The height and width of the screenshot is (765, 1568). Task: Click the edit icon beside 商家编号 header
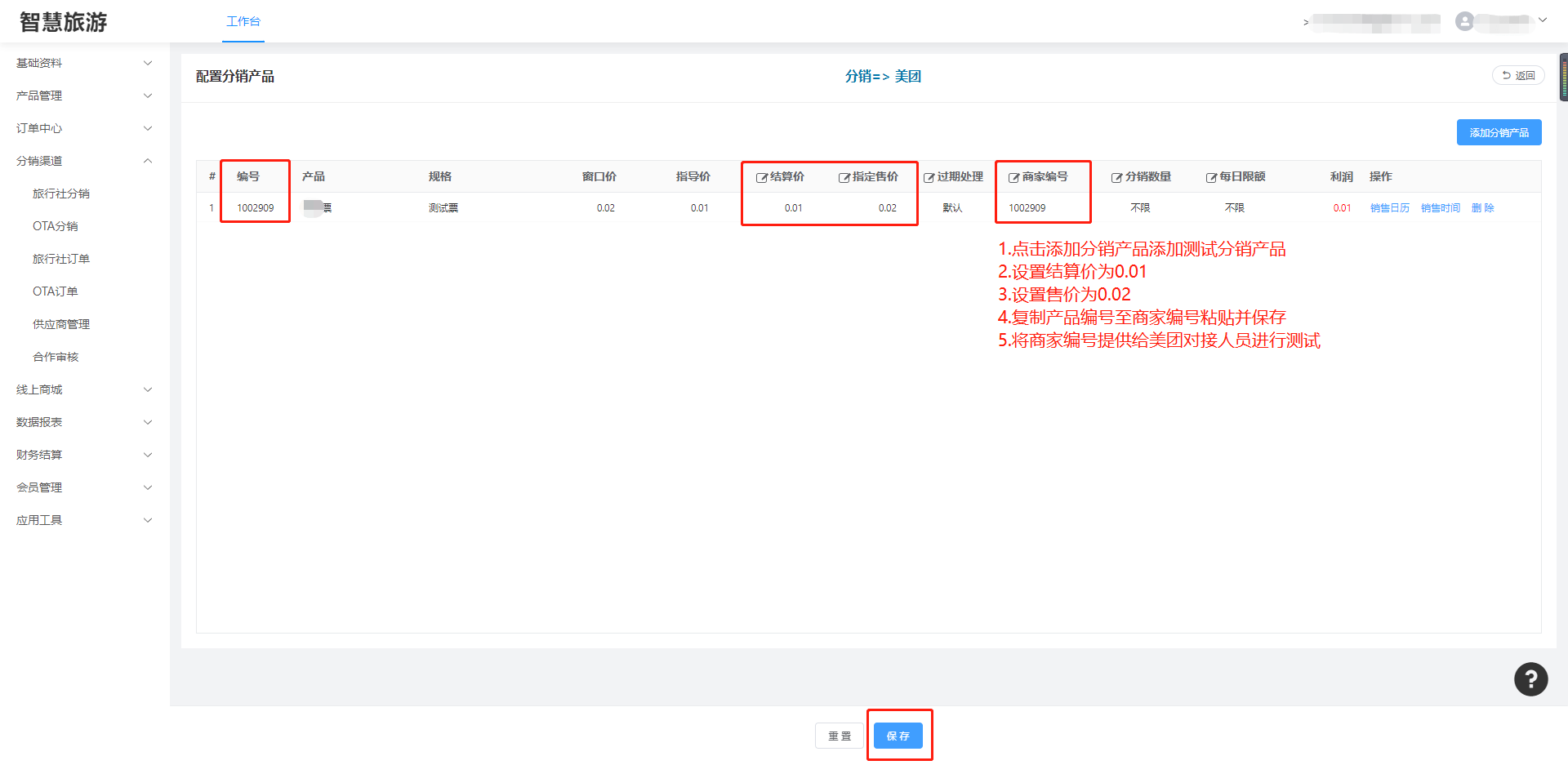[x=1013, y=177]
